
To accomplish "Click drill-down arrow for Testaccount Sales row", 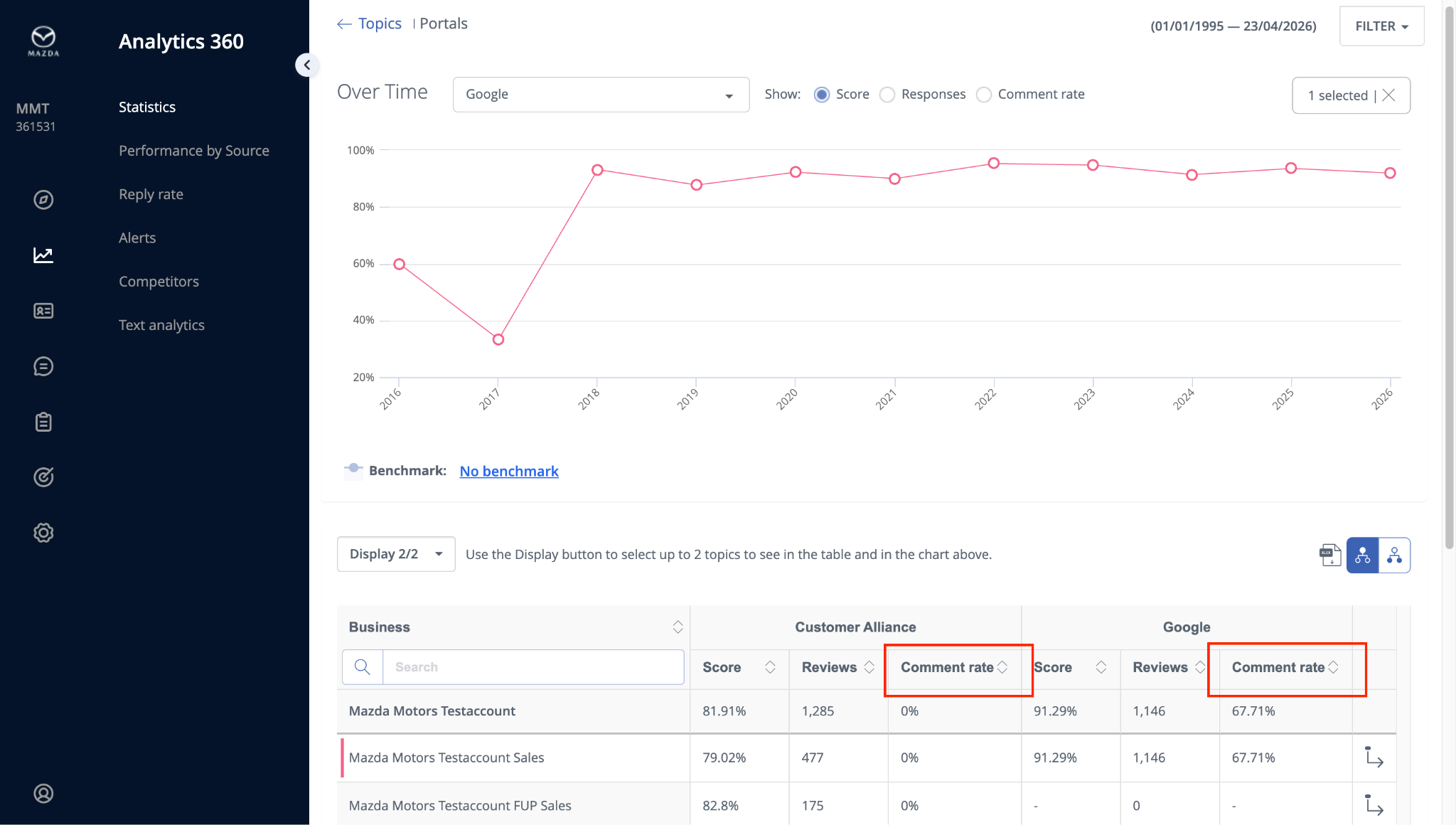I will (x=1374, y=757).
